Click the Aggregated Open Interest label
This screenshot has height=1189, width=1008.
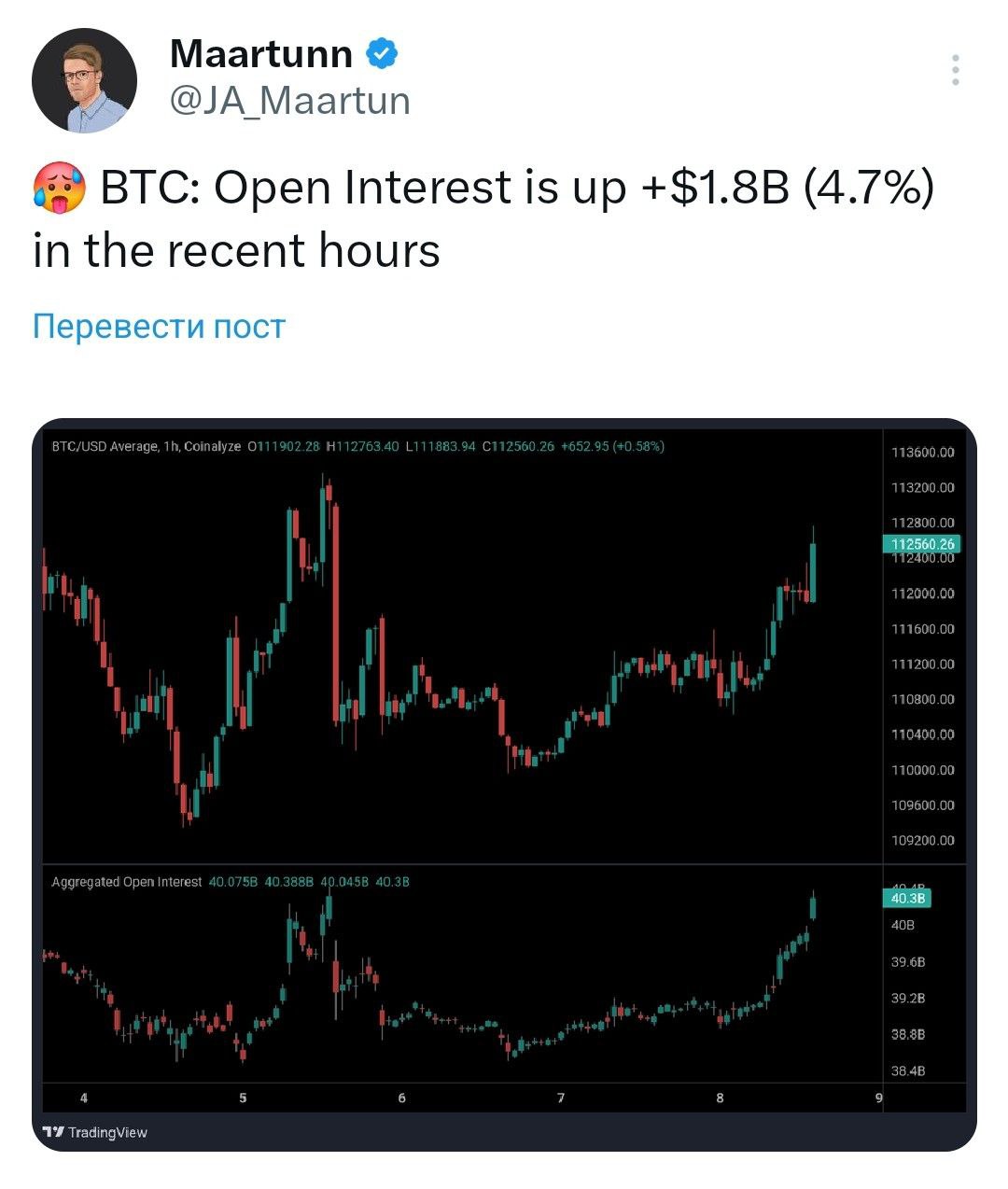coord(127,881)
